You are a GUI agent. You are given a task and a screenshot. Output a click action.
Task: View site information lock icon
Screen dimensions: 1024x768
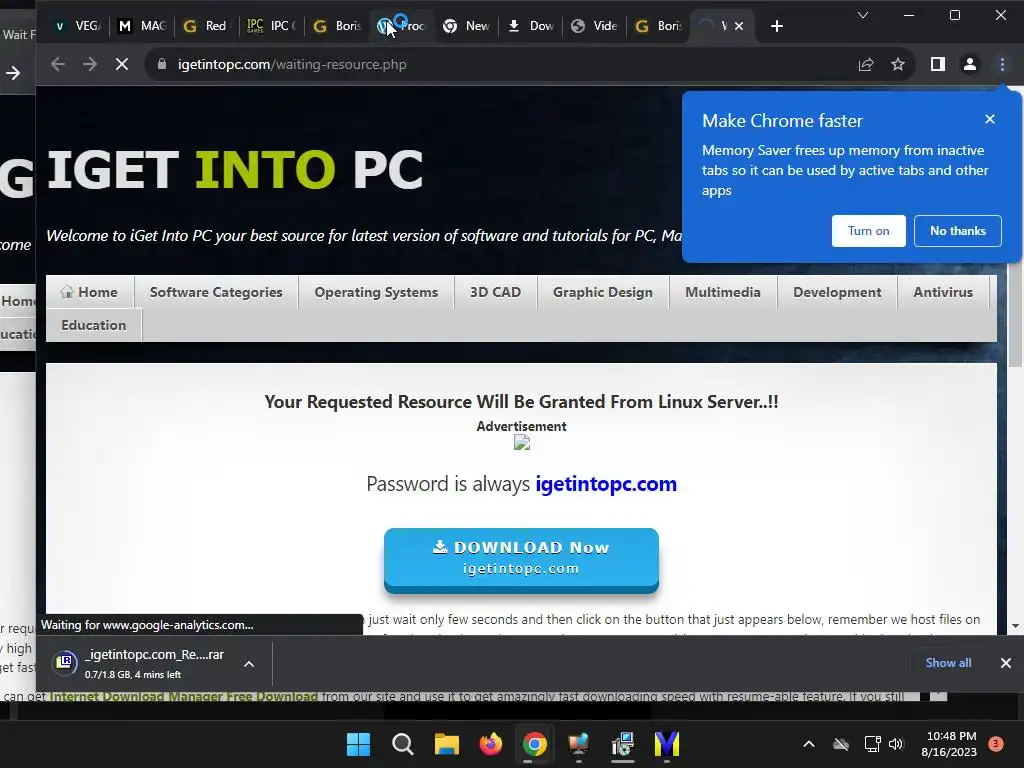click(162, 64)
